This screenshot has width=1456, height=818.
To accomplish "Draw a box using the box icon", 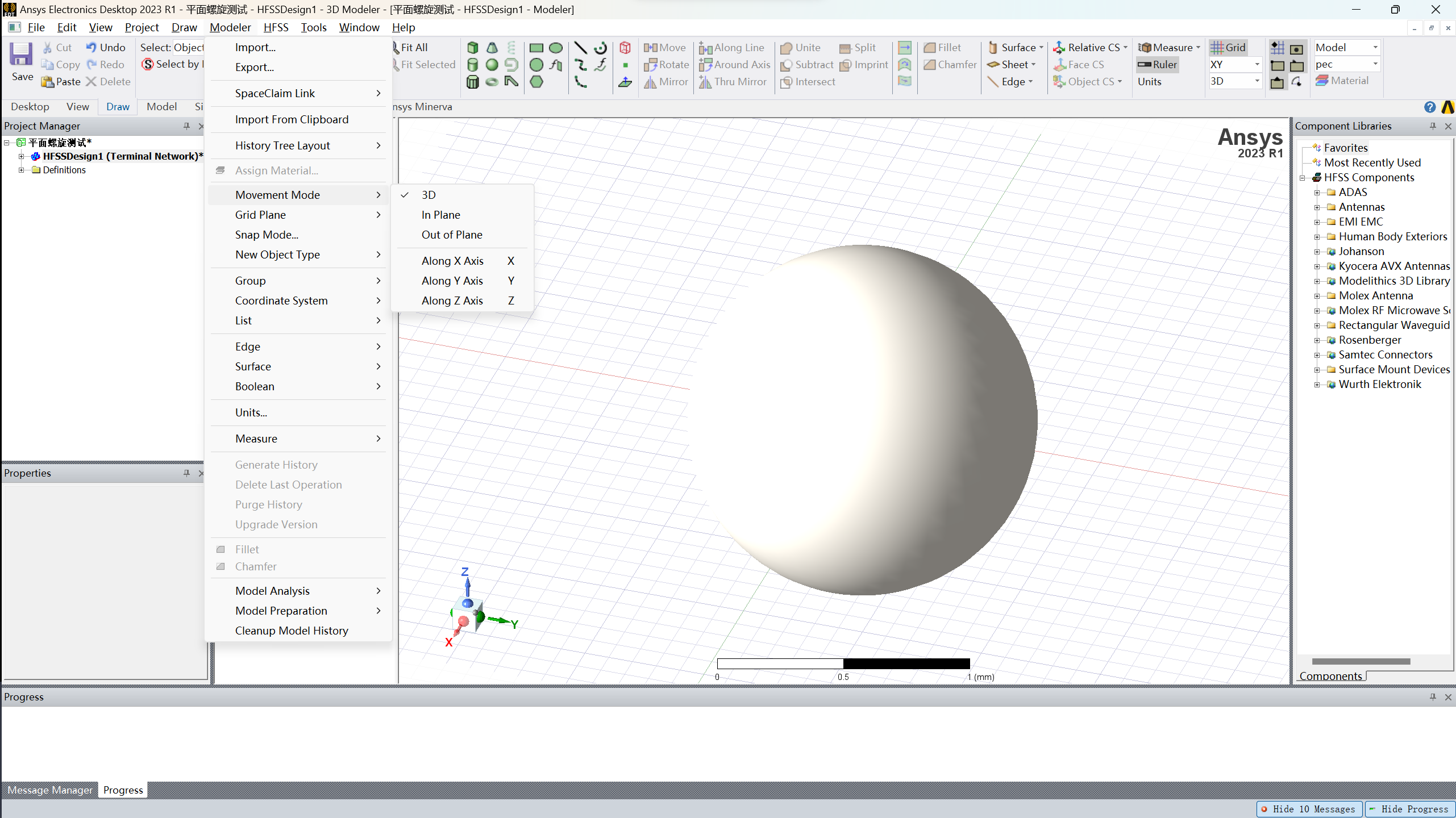I will (472, 48).
